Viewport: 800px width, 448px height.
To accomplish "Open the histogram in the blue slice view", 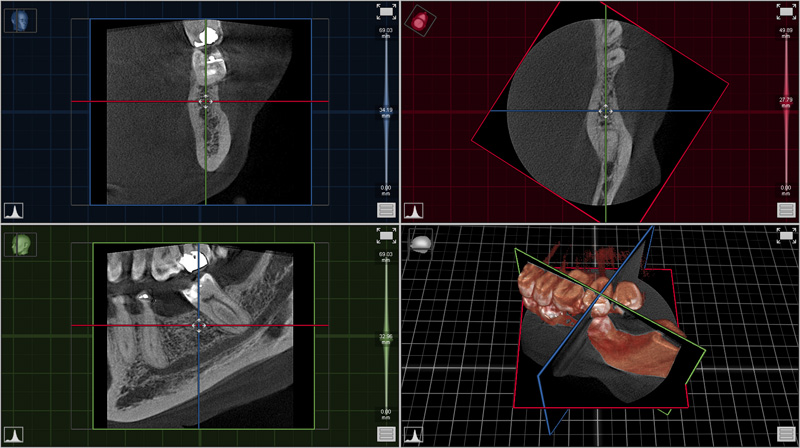I will point(14,211).
